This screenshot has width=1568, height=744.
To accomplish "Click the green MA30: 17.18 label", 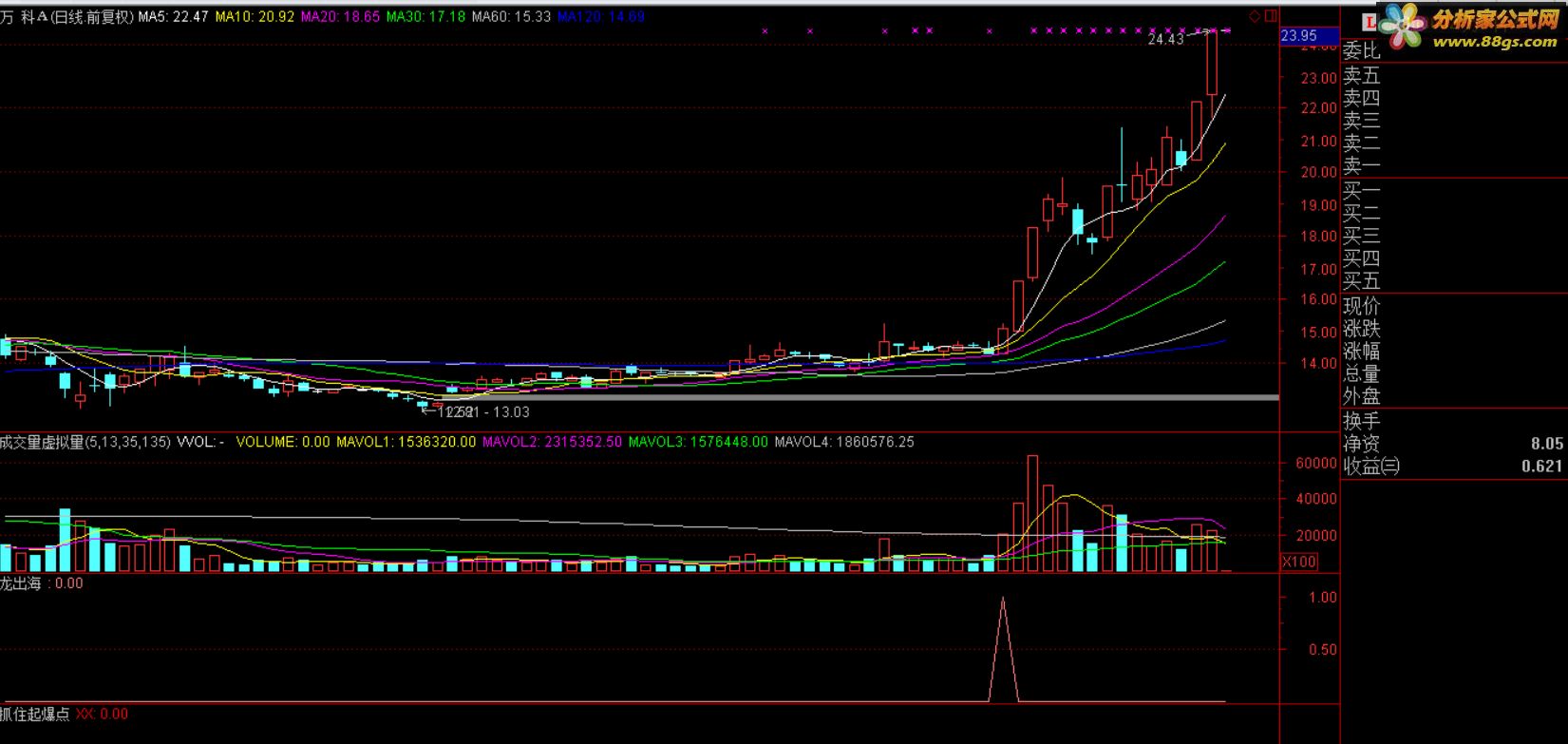I will click(425, 16).
